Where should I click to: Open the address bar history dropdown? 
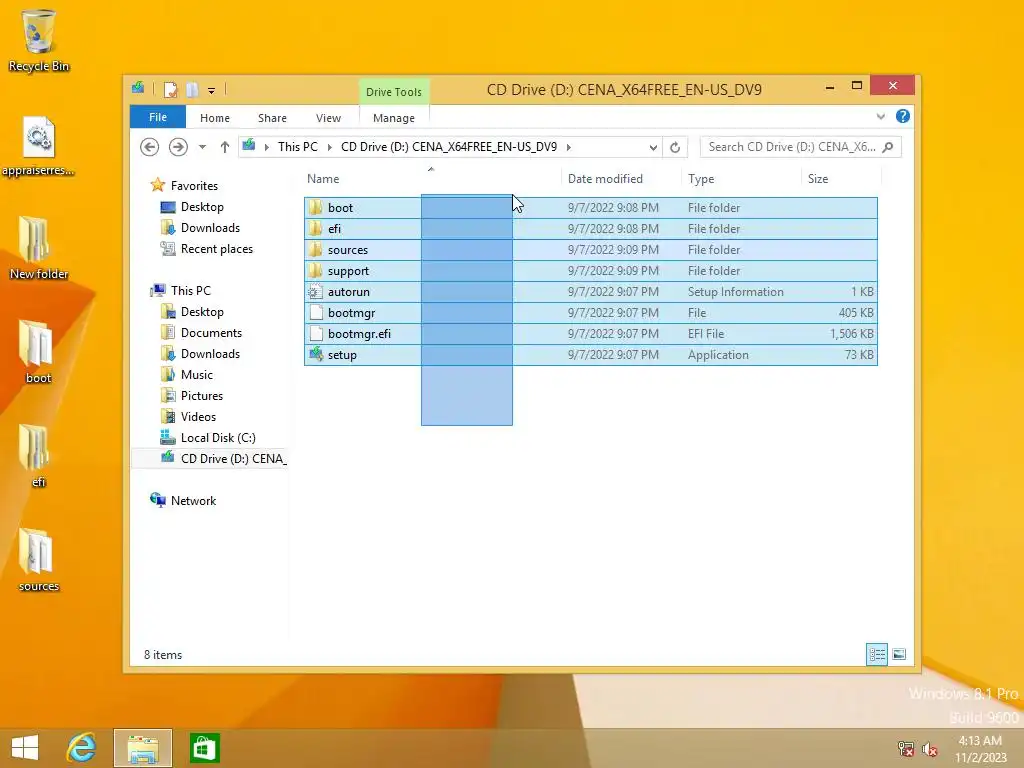tap(653, 148)
